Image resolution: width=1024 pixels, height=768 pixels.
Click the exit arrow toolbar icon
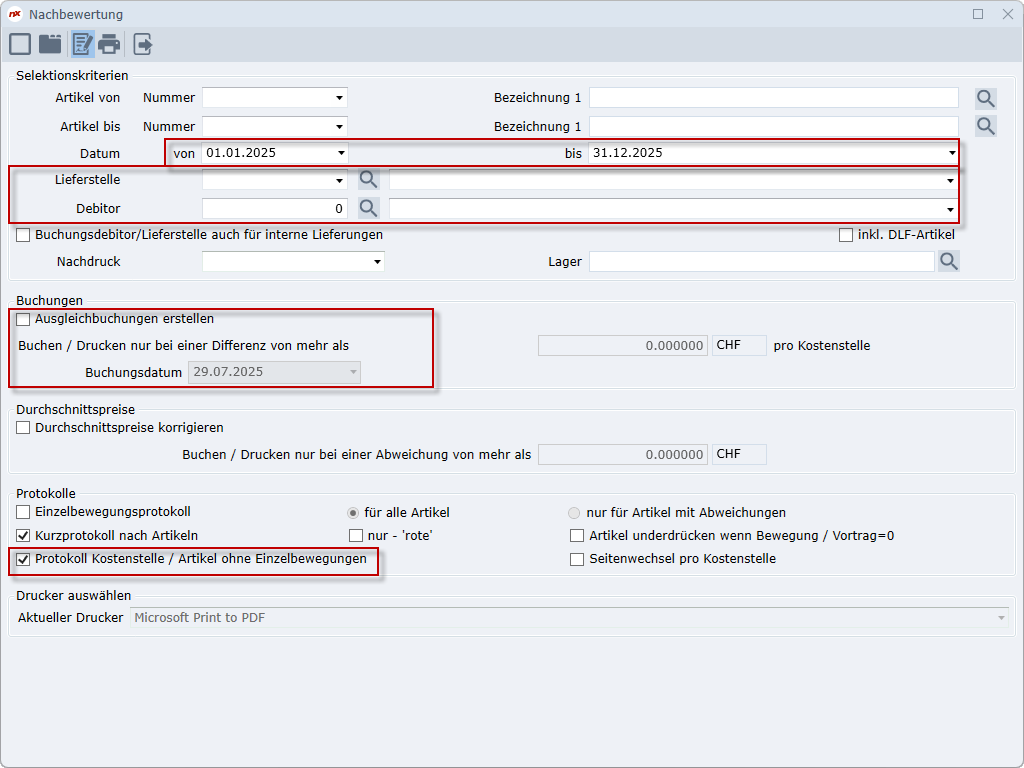tap(143, 44)
